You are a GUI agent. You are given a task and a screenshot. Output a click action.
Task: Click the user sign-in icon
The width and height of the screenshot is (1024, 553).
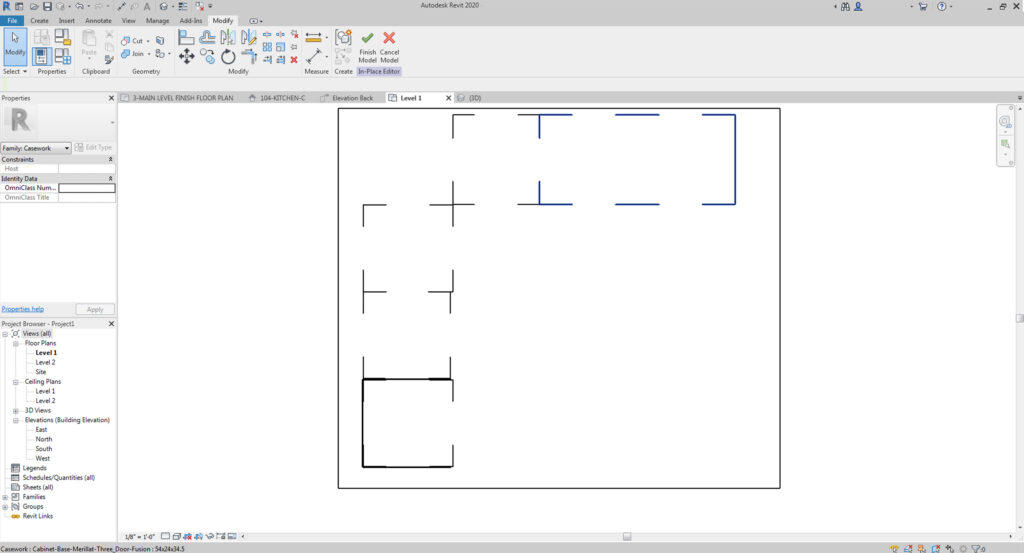[x=858, y=6]
